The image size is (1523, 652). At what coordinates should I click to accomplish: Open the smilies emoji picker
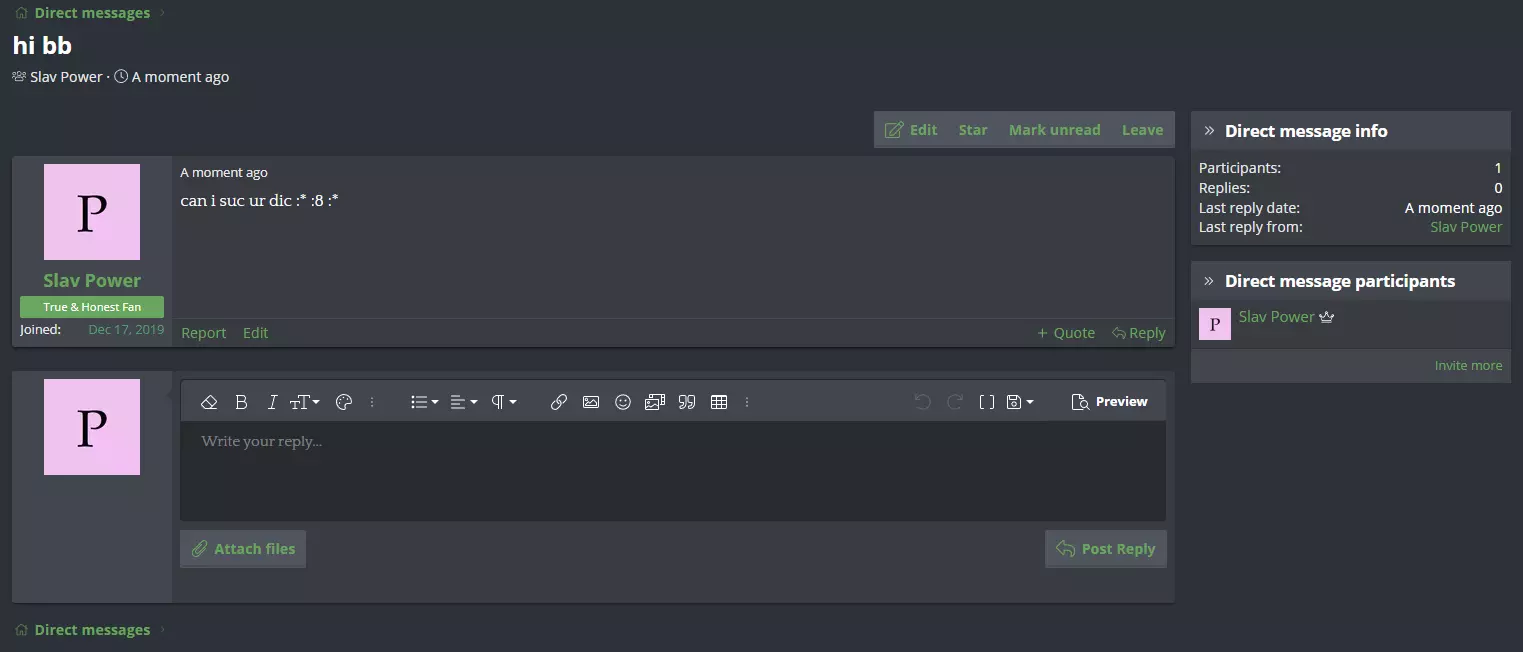tap(623, 402)
